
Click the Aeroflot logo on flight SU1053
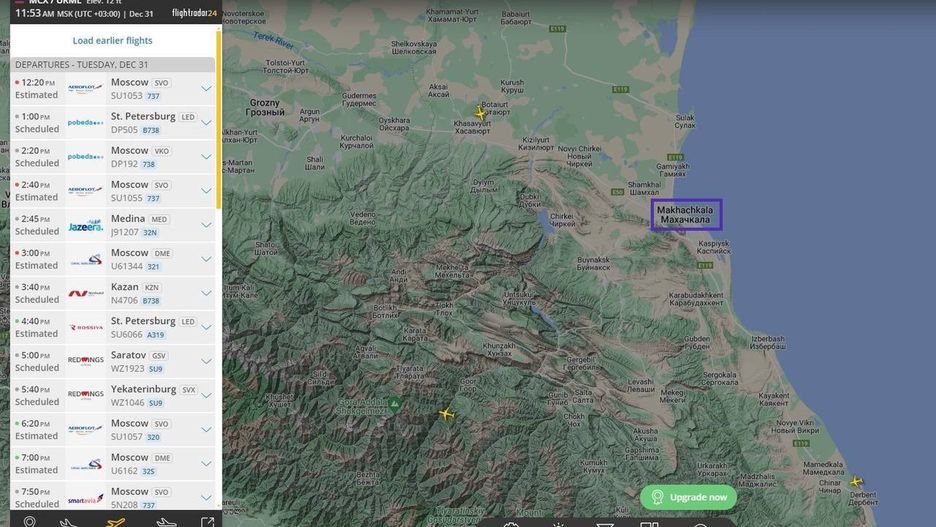(85, 88)
